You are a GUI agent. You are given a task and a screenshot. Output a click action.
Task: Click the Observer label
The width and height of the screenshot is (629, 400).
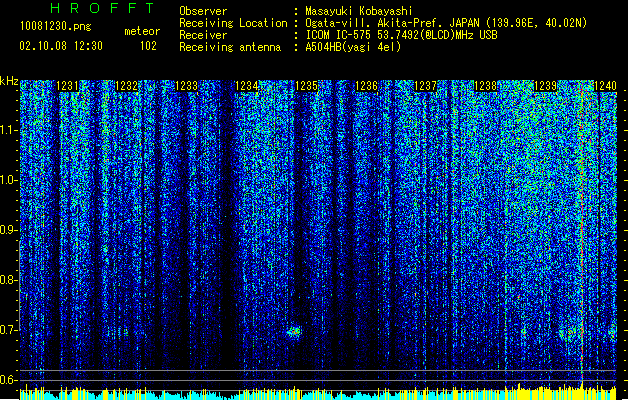pos(203,11)
